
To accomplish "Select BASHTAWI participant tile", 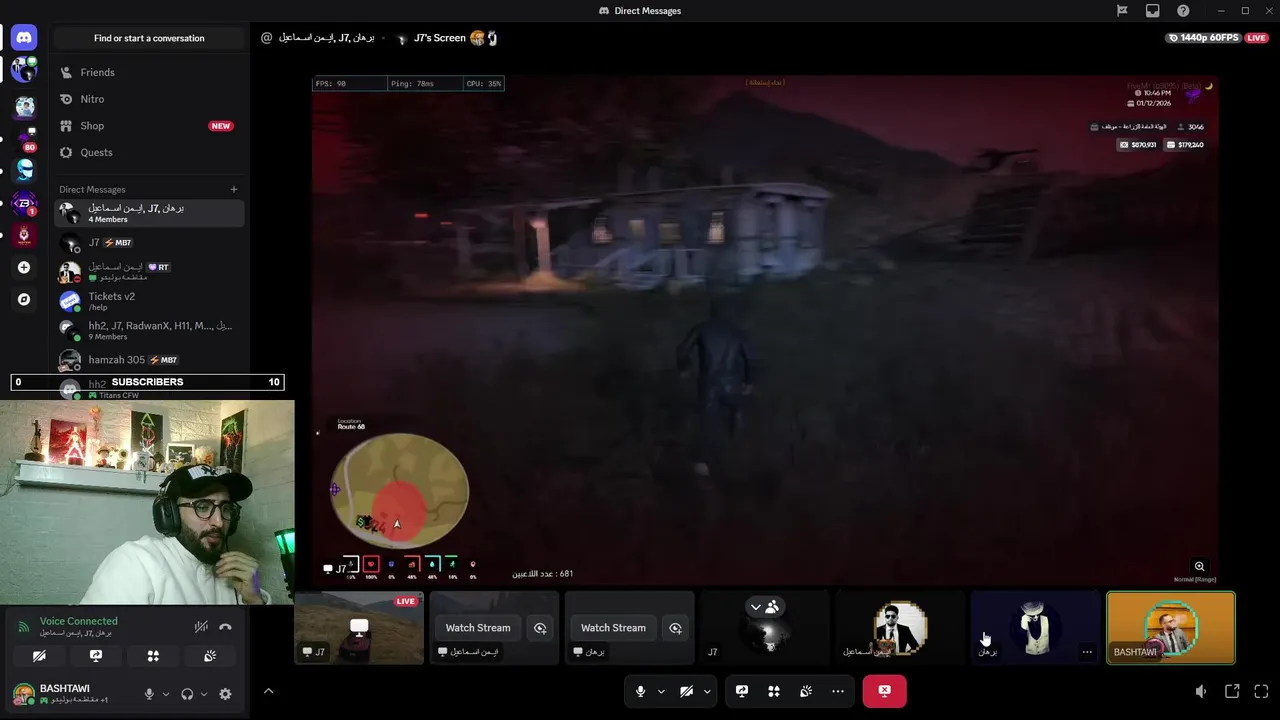I will (1171, 628).
